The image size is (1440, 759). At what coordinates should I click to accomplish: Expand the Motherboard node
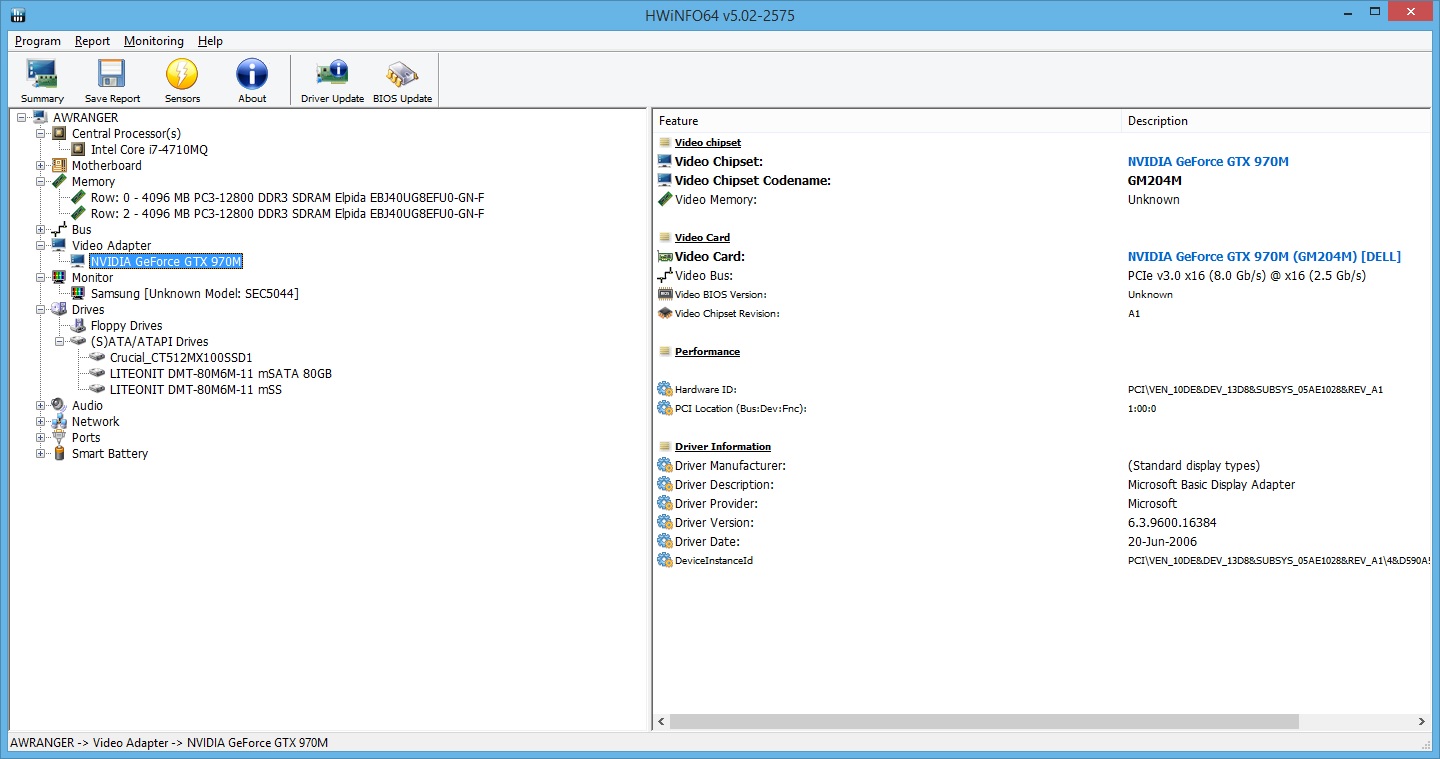pyautogui.click(x=41, y=166)
